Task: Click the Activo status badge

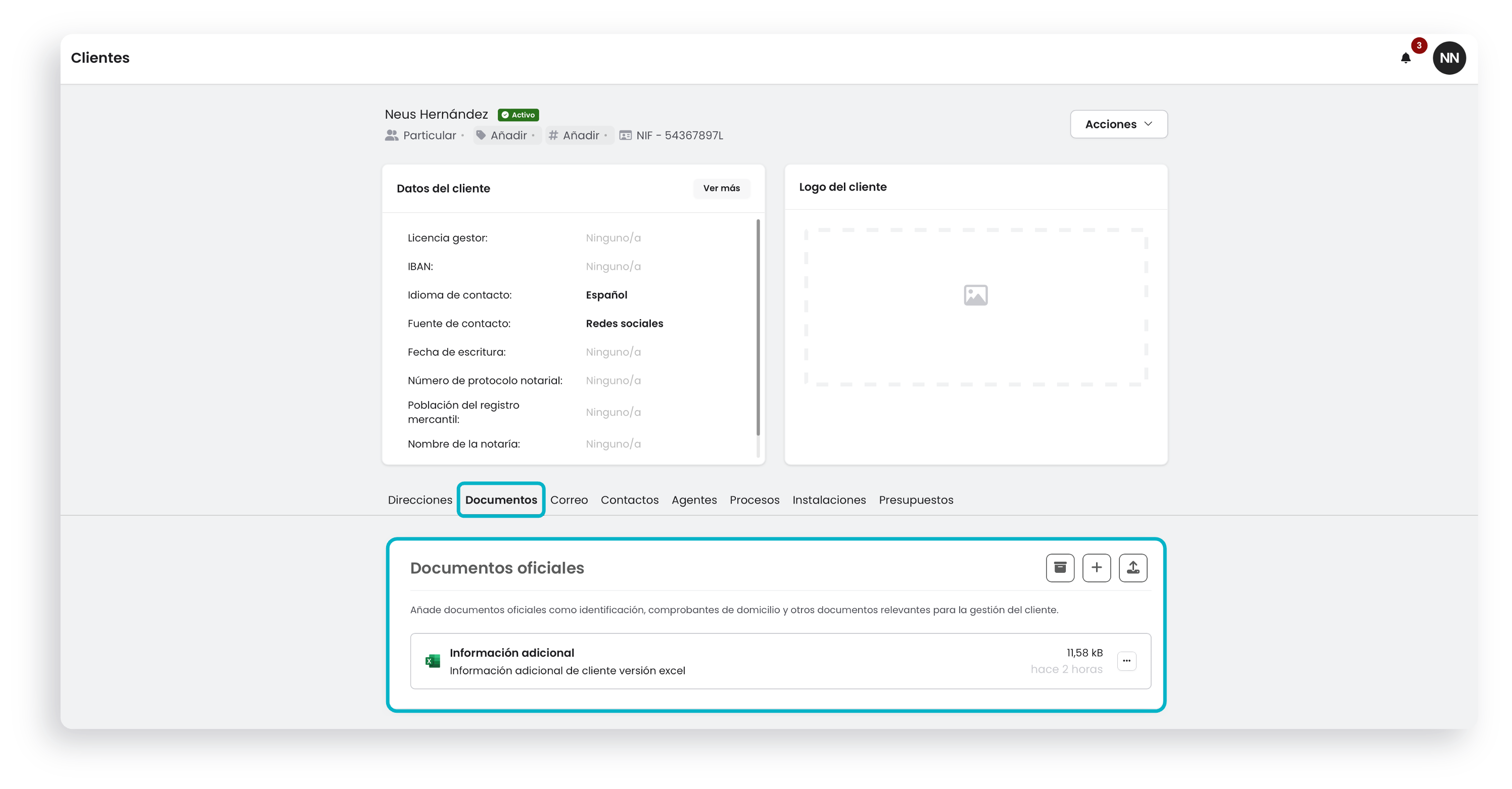Action: click(x=518, y=115)
